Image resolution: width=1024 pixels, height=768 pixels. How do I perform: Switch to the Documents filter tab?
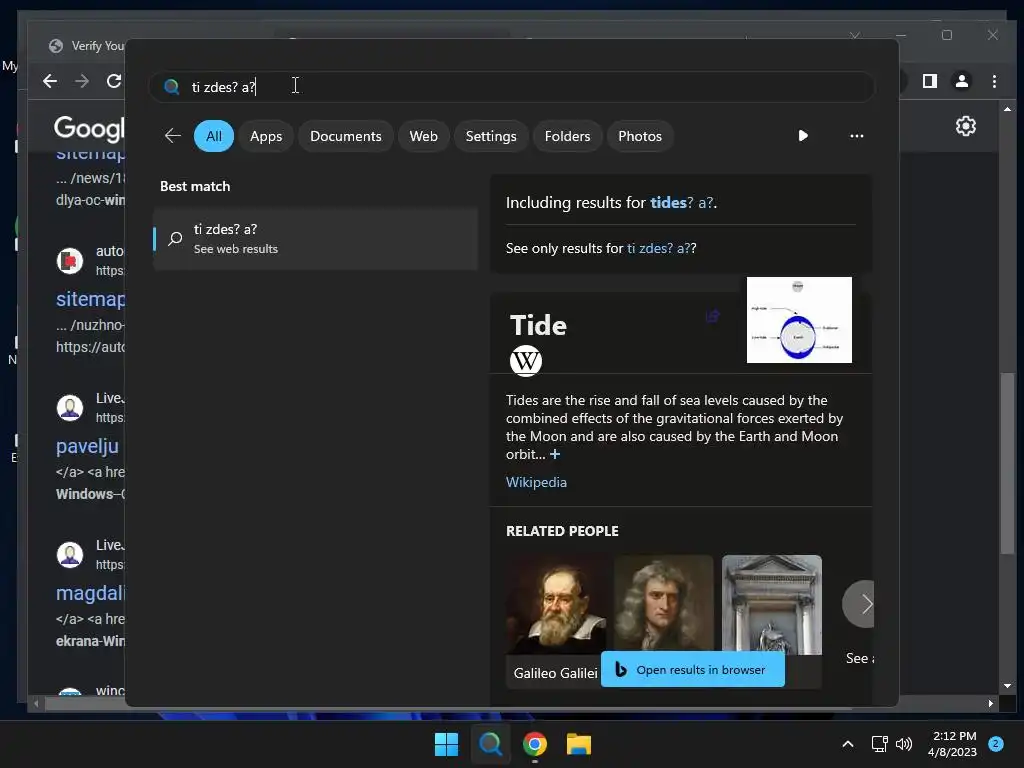coord(345,136)
